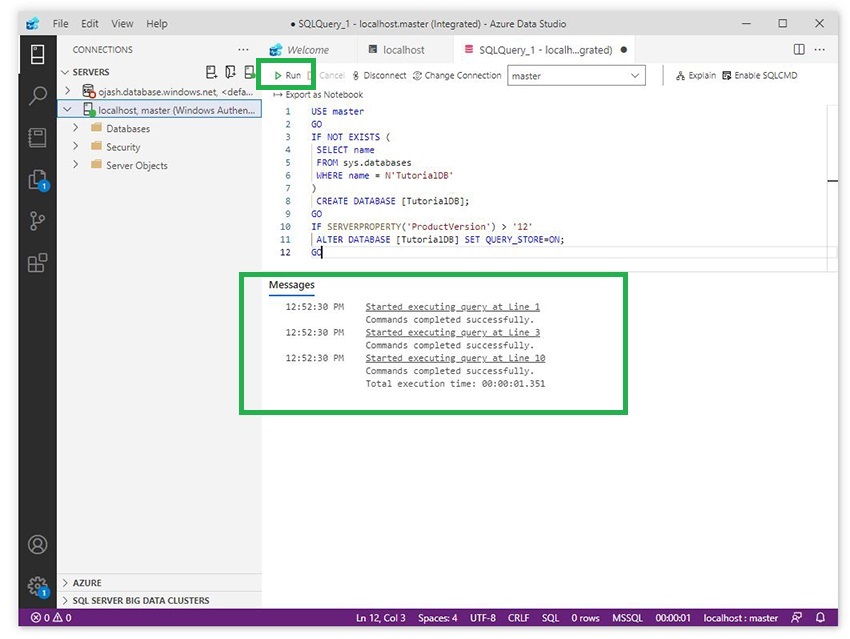Viewport: 850px width, 639px height.
Task: Click '0 rows' in status bar
Action: 585,617
